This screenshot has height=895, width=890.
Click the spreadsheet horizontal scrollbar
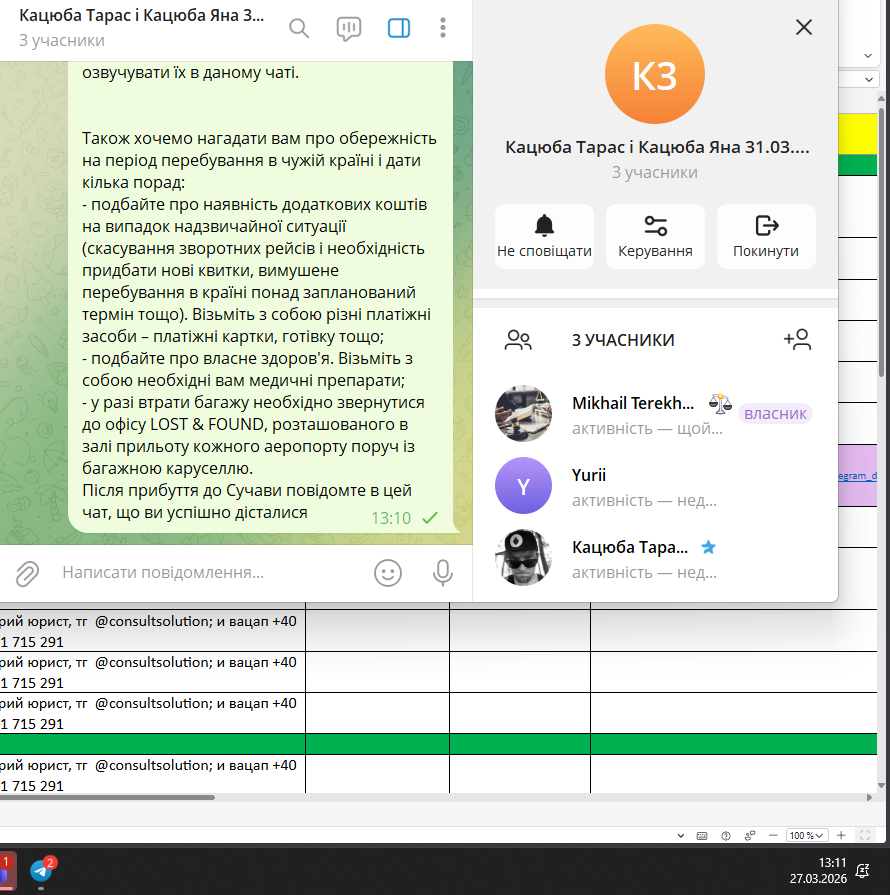click(107, 797)
